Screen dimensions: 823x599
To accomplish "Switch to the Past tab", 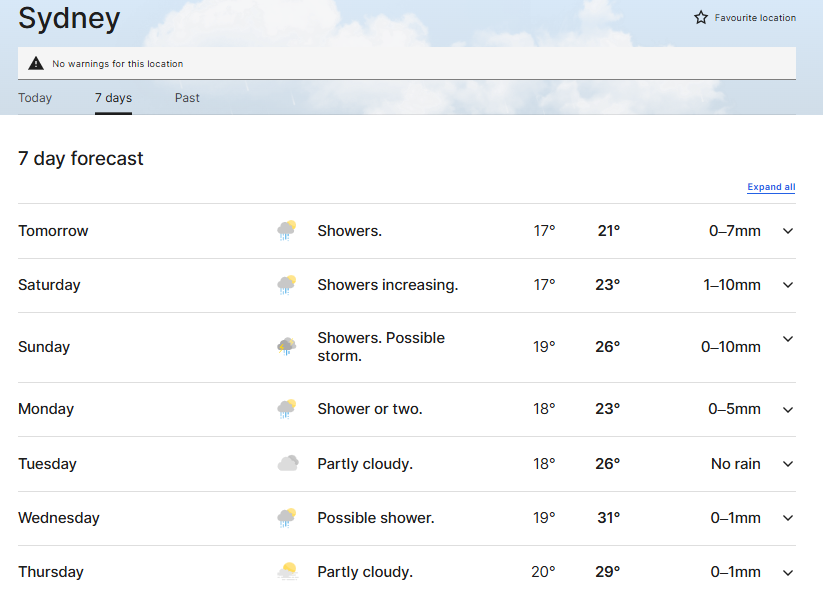I will [187, 98].
